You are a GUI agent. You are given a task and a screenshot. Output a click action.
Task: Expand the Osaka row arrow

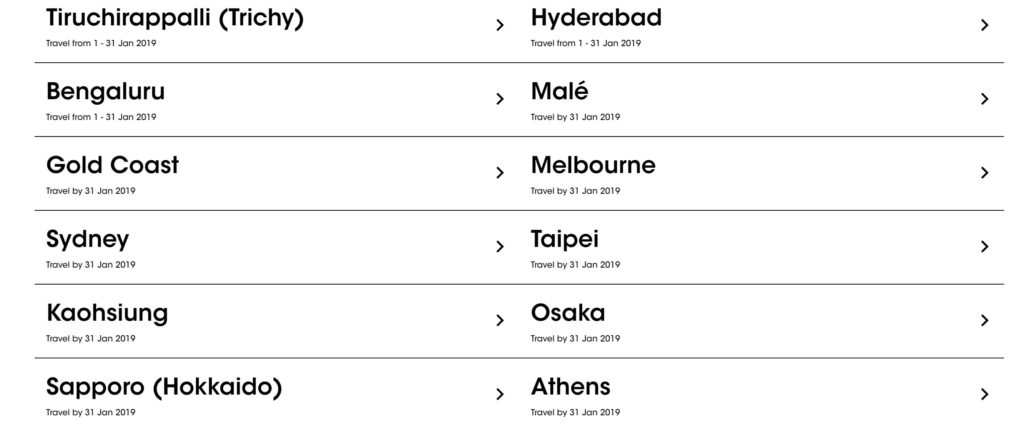pyautogui.click(x=984, y=321)
